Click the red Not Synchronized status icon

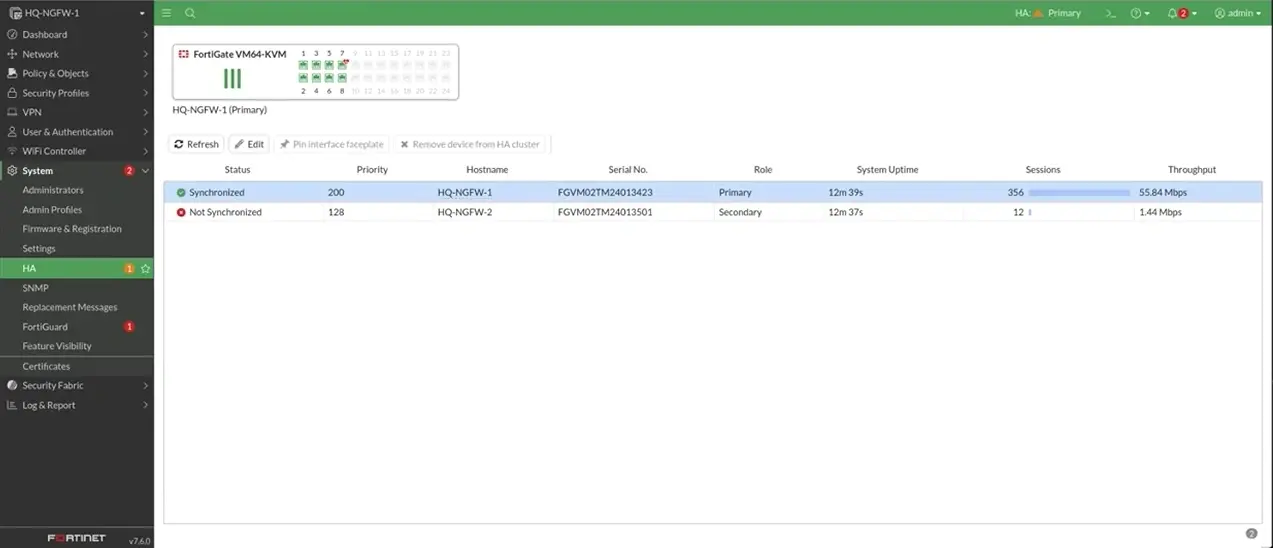click(x=181, y=212)
